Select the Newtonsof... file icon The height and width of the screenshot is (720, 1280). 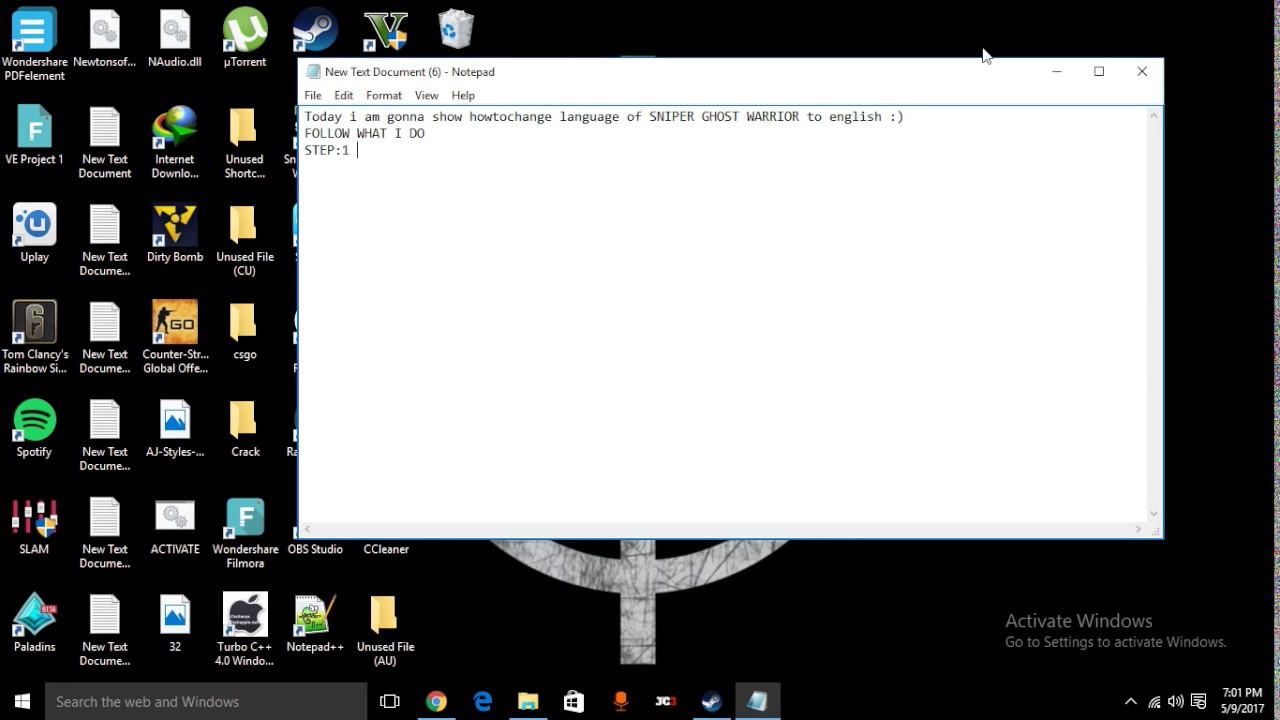pyautogui.click(x=105, y=40)
